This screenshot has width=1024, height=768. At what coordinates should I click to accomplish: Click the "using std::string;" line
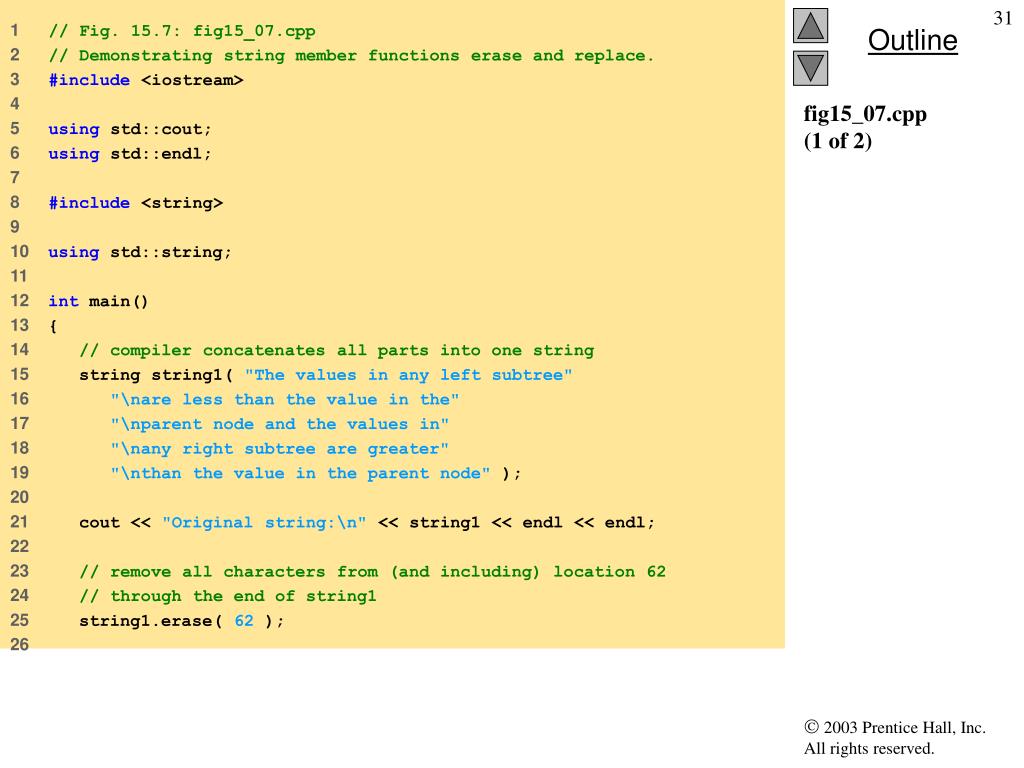point(140,252)
